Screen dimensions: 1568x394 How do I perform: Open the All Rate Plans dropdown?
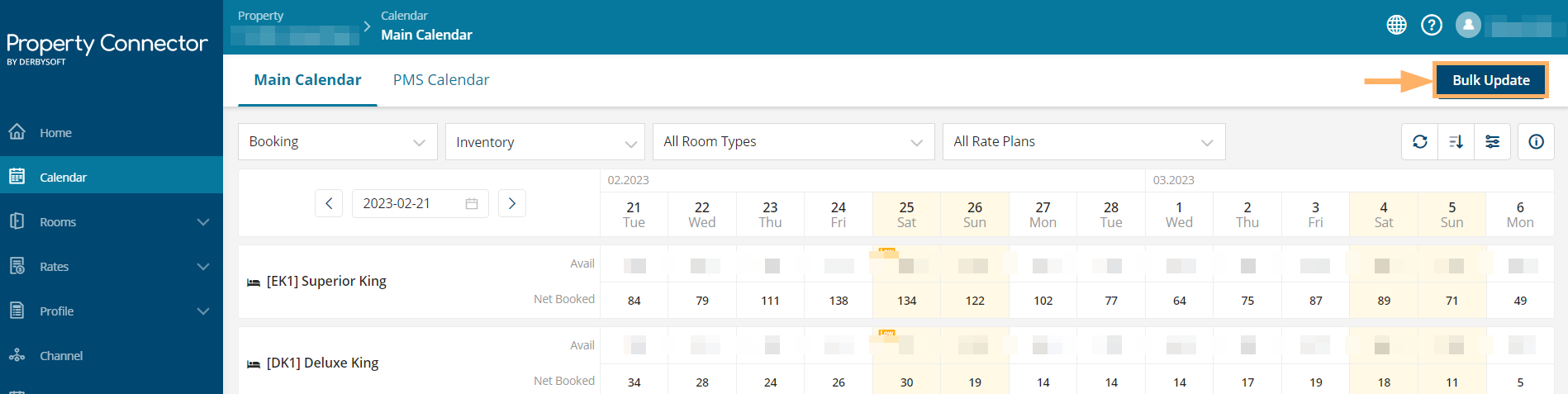coord(1084,142)
